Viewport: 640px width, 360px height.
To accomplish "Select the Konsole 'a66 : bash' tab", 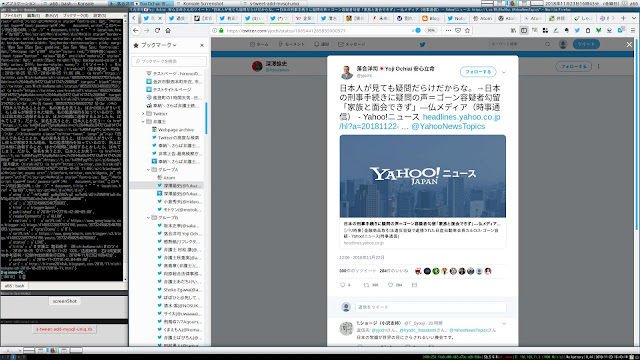I will click(15, 286).
